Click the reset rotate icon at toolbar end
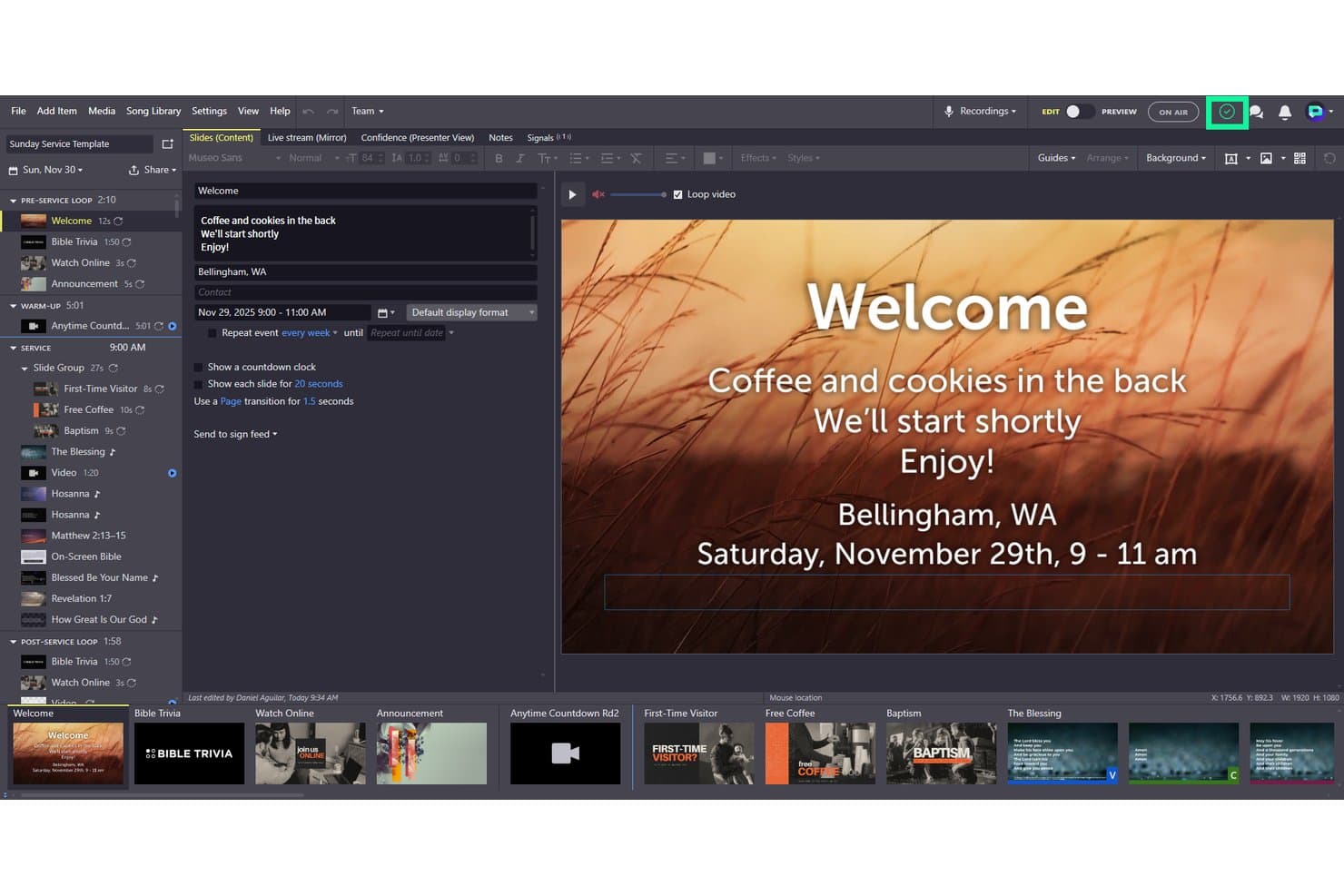 tap(1329, 158)
